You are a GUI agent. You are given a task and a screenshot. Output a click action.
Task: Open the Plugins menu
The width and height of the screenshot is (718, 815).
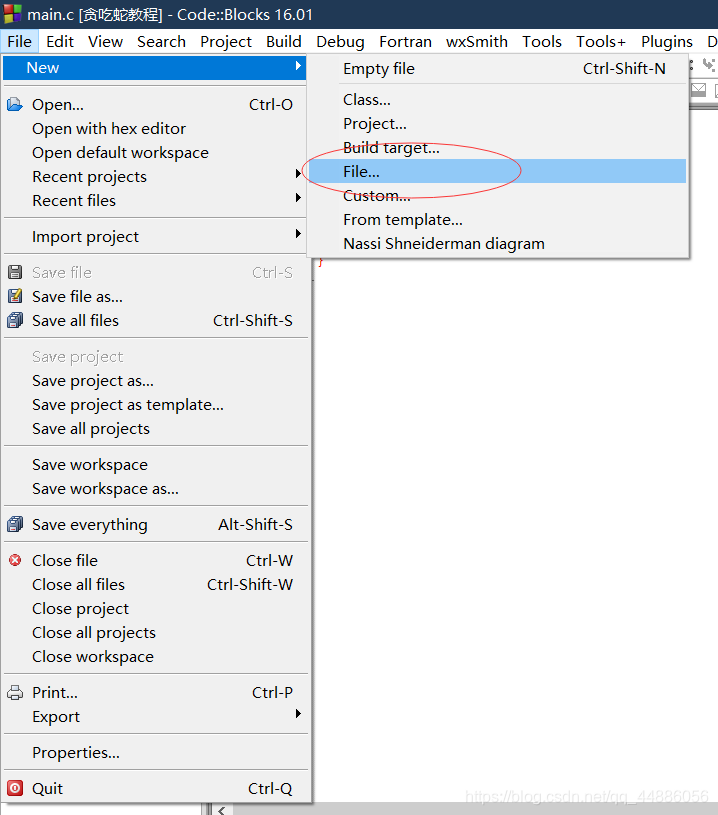coord(667,42)
